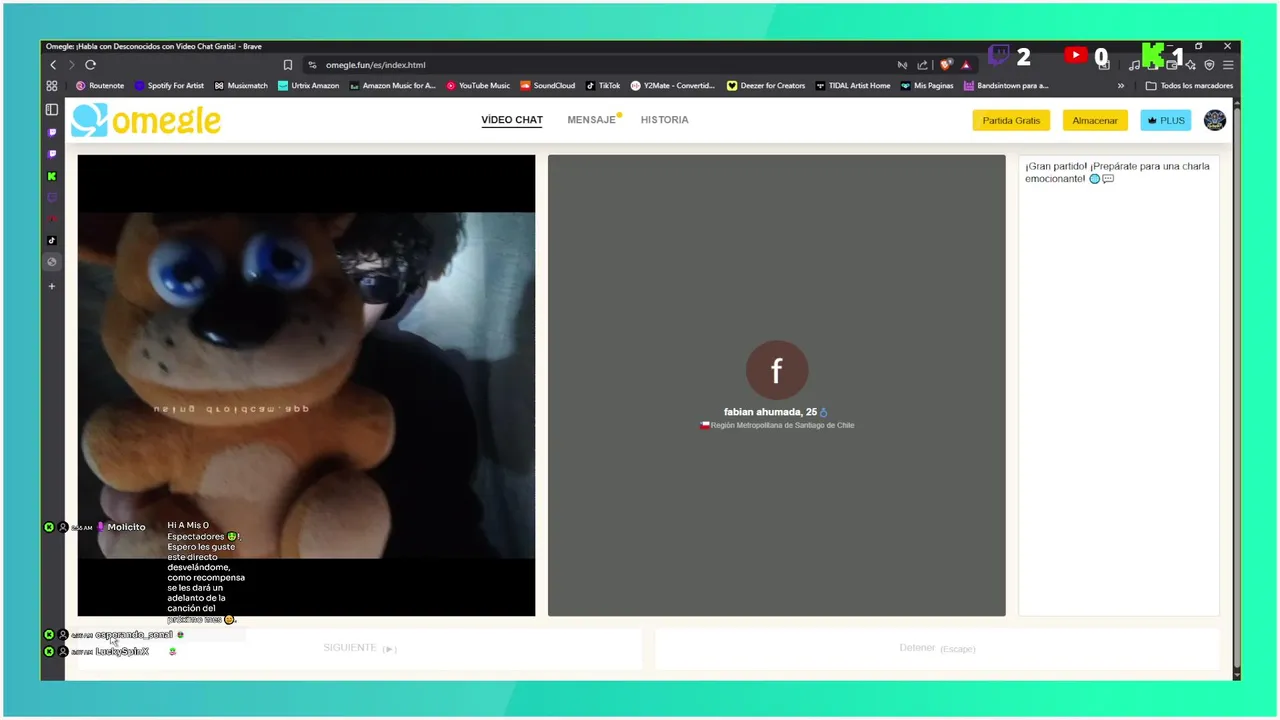
Task: Open the TikTok shortcut in the sidebar
Action: 52,240
